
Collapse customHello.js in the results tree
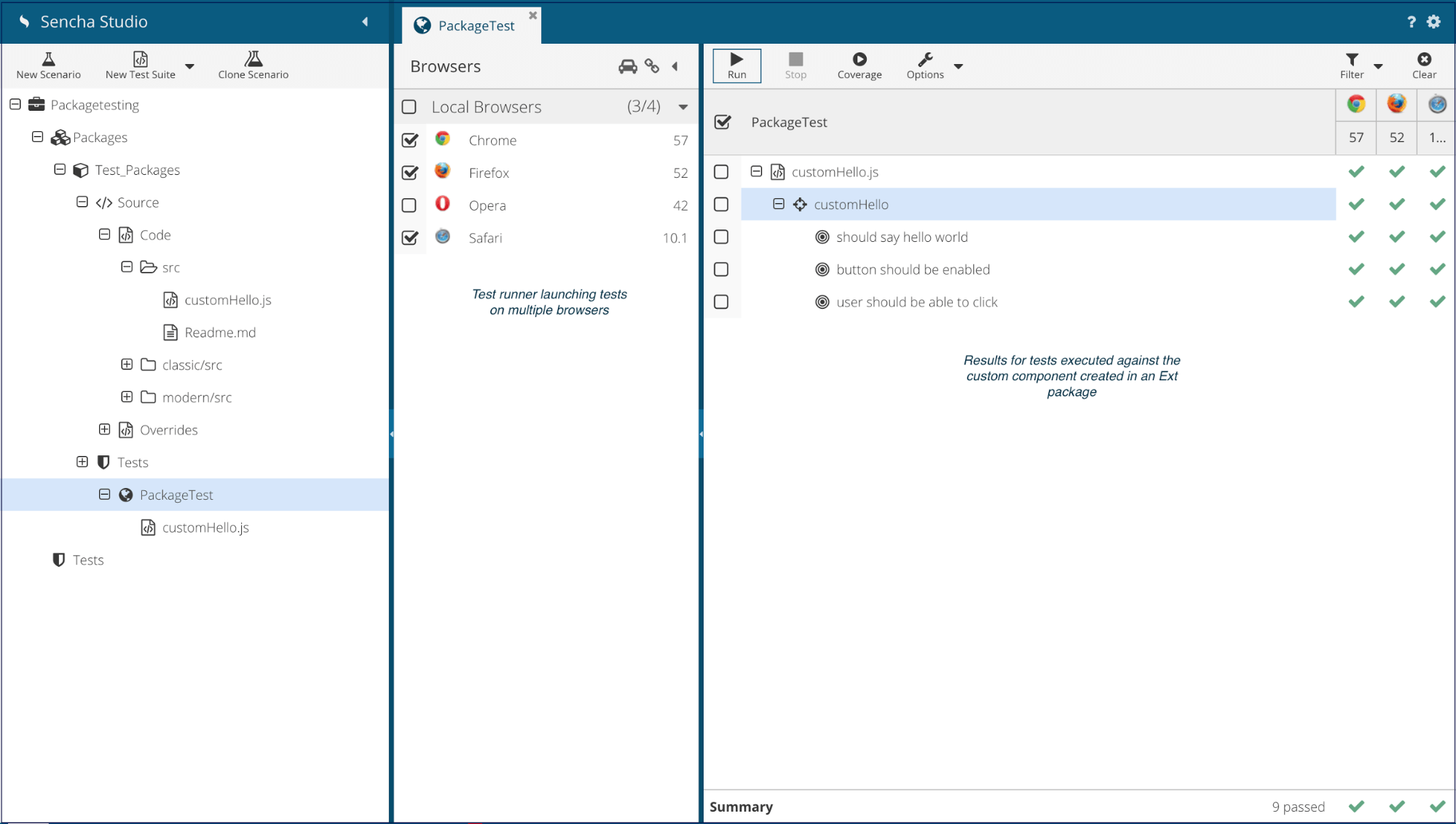pos(756,171)
